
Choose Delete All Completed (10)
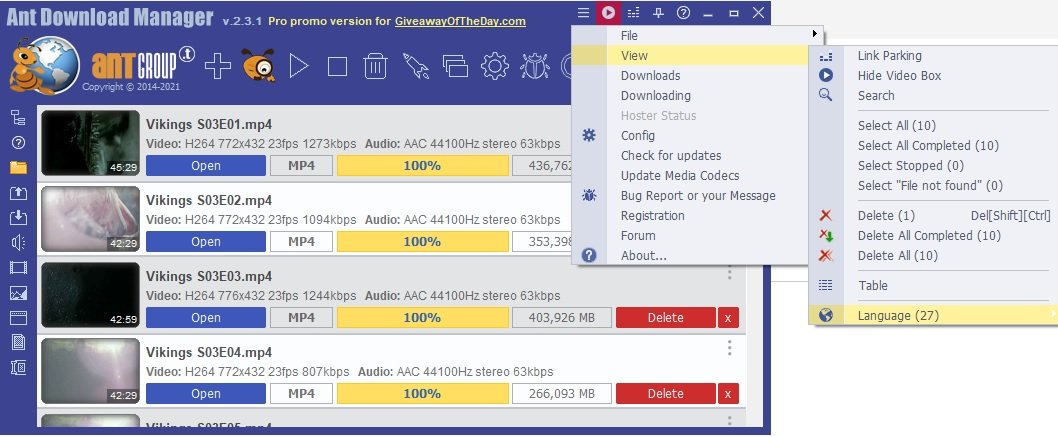(x=935, y=235)
